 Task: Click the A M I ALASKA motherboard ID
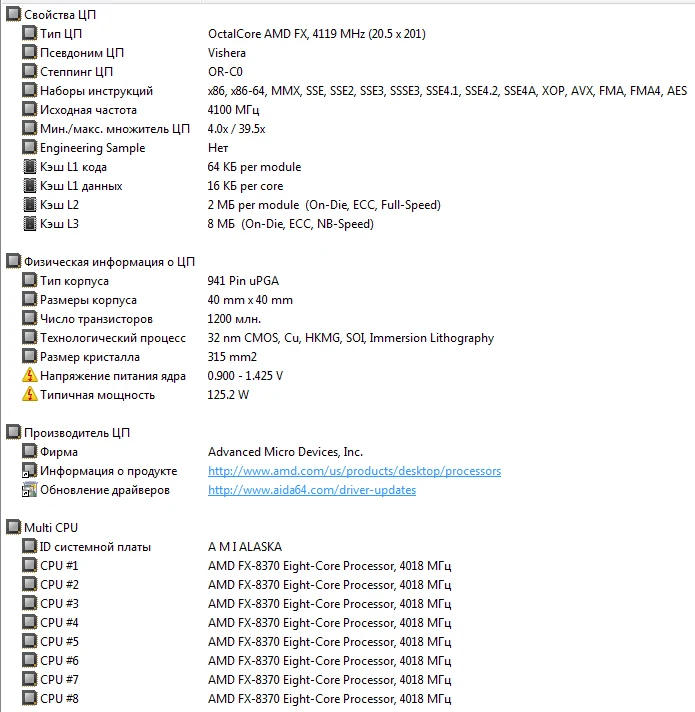[245, 547]
